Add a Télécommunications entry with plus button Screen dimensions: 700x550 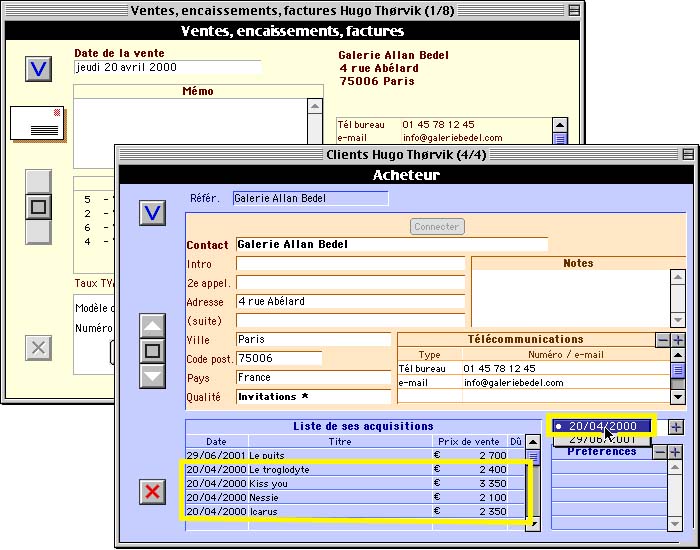(x=678, y=340)
